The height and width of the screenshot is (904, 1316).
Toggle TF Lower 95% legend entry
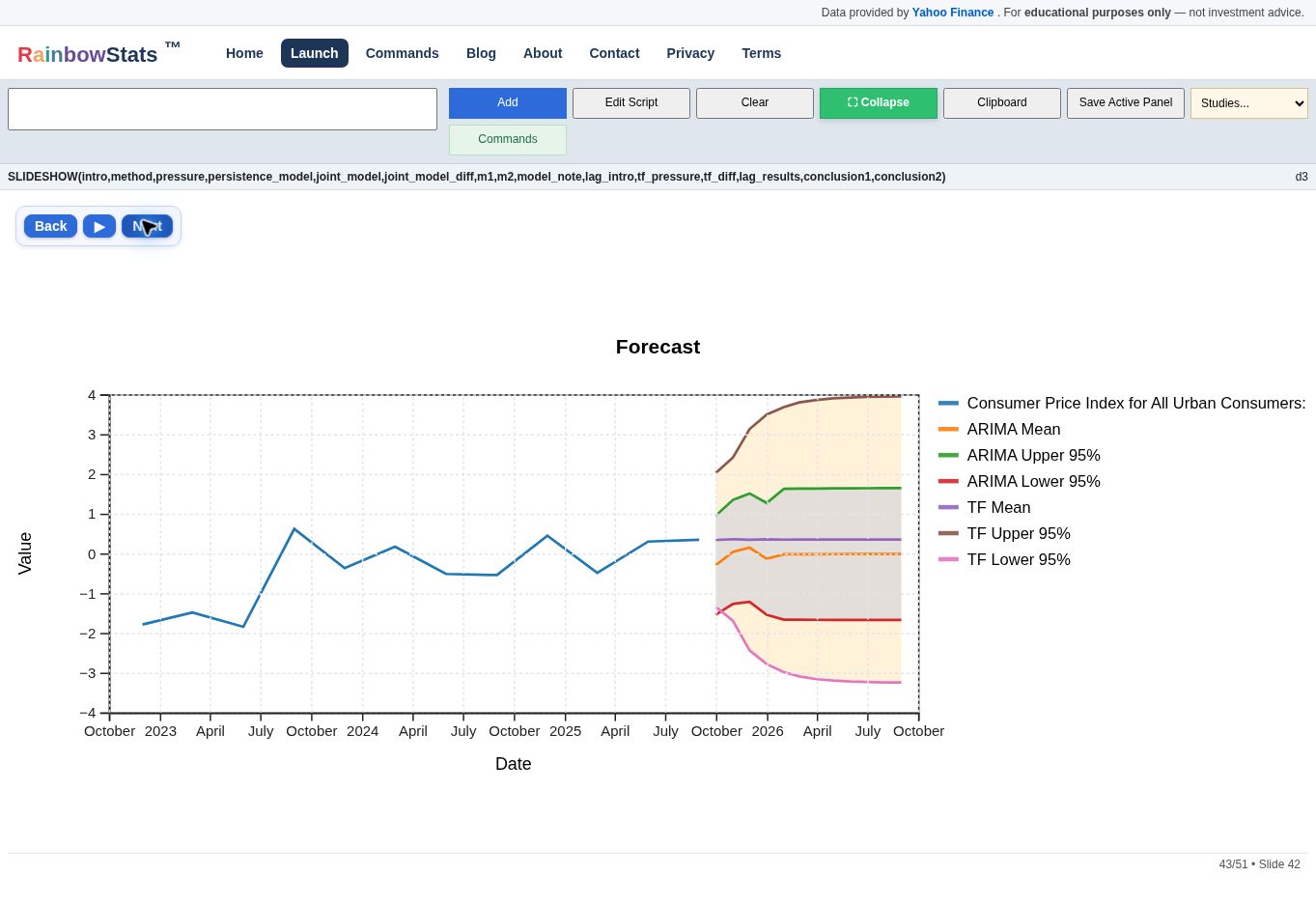pyautogui.click(x=1004, y=560)
